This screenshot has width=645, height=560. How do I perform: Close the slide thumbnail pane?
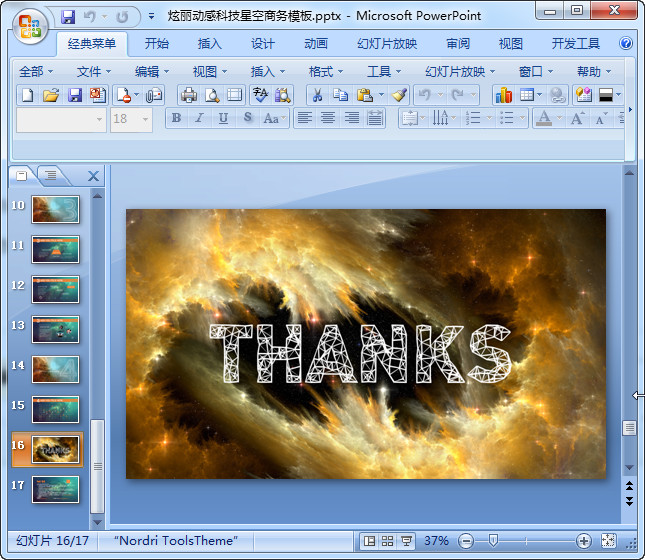93,176
